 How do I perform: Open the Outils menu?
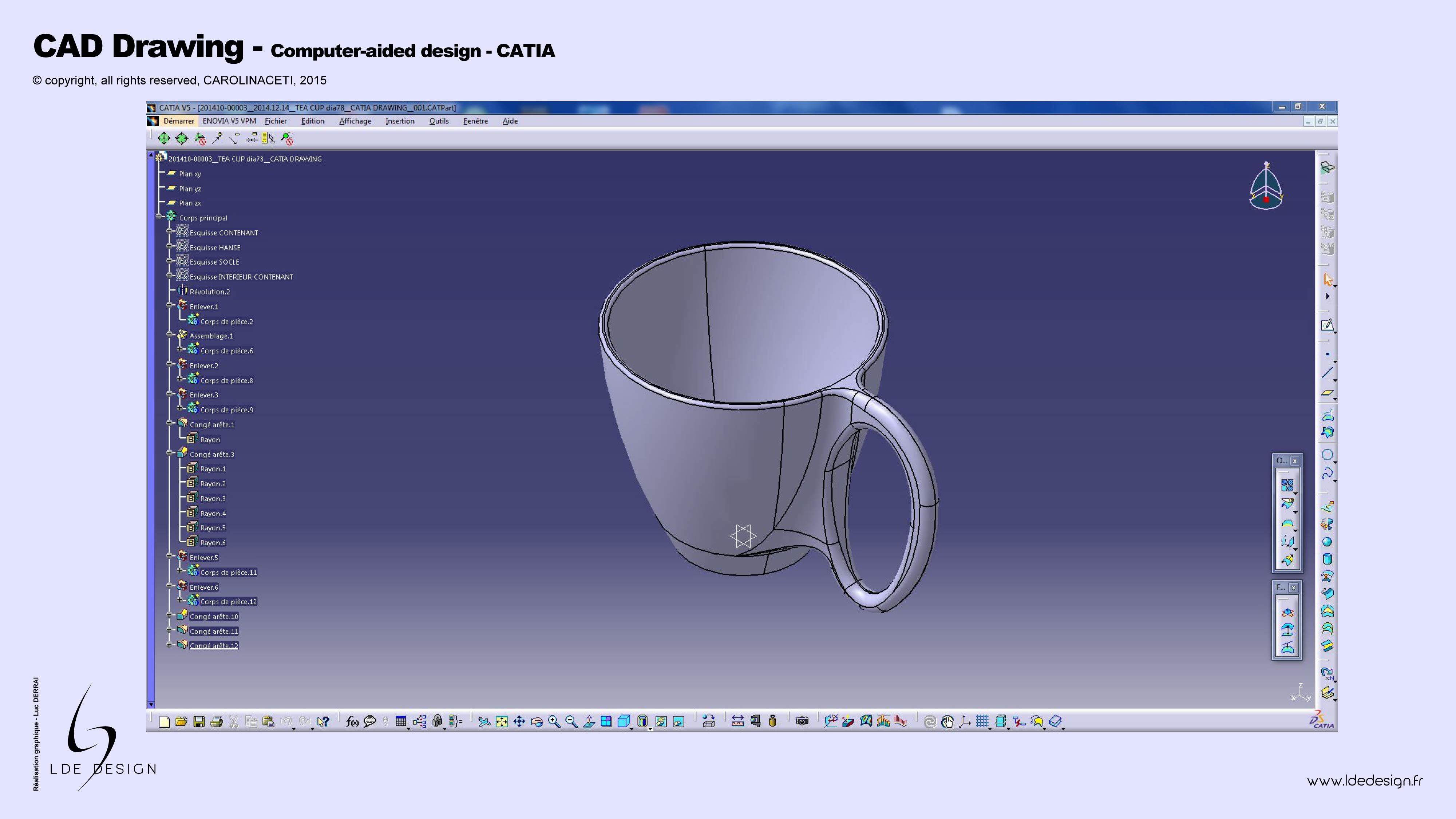tap(439, 121)
